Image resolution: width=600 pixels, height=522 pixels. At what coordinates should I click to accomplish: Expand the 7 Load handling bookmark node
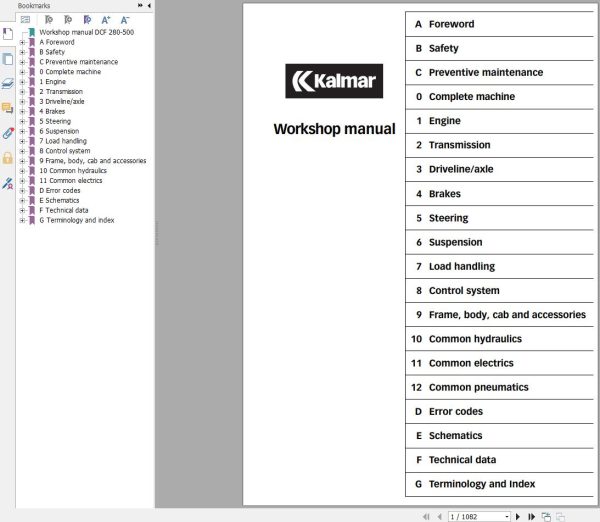pyautogui.click(x=22, y=141)
